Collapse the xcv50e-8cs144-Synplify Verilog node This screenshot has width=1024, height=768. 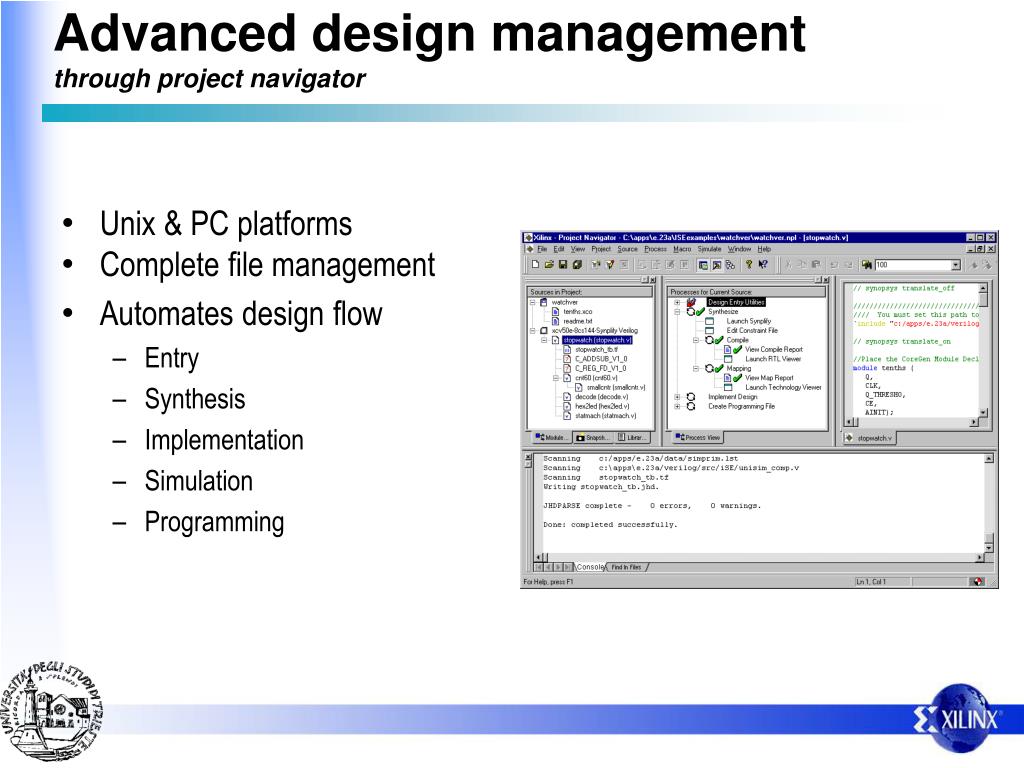(533, 330)
